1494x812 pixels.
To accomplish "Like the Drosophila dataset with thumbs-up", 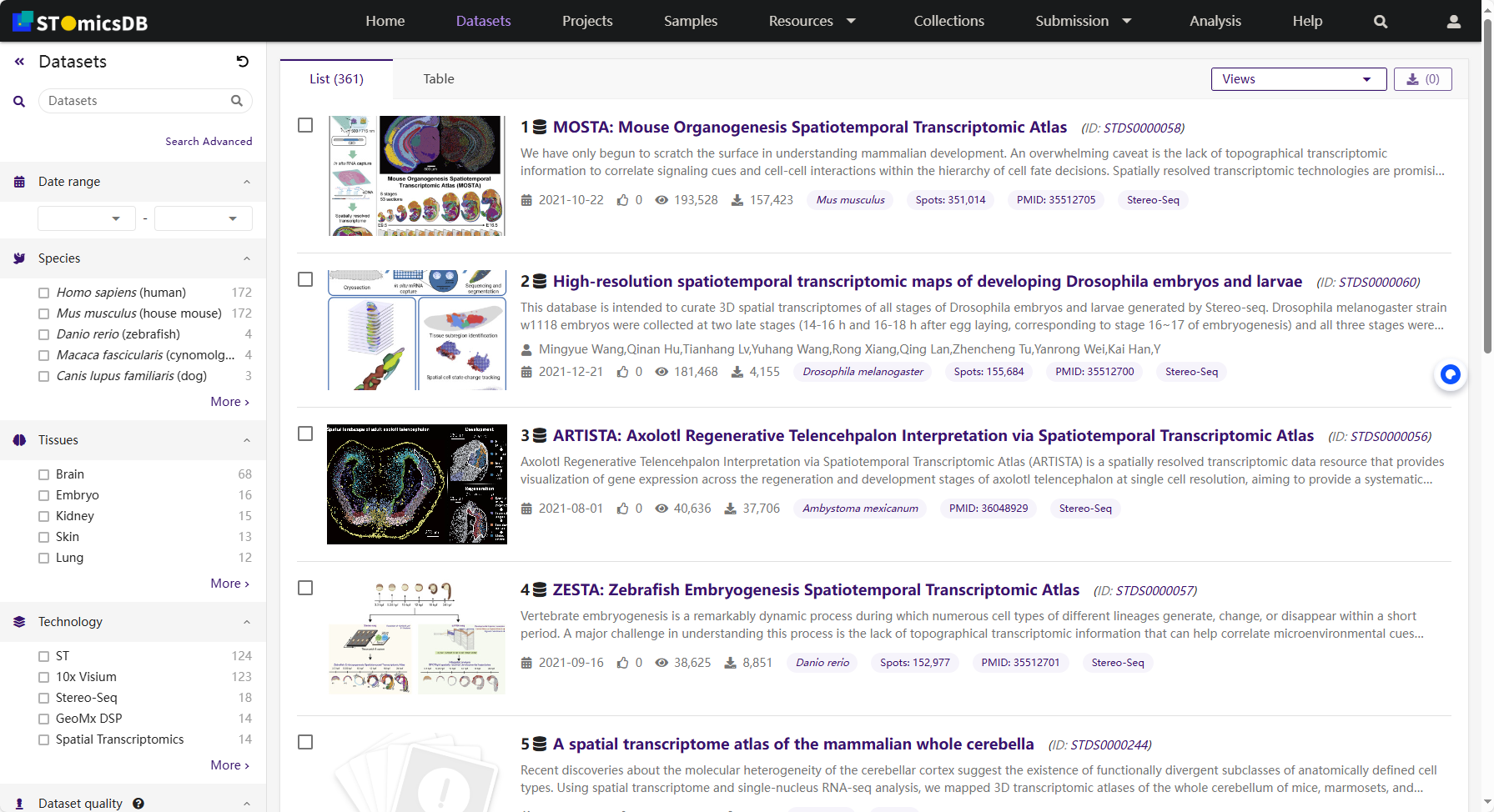I will pos(623,372).
